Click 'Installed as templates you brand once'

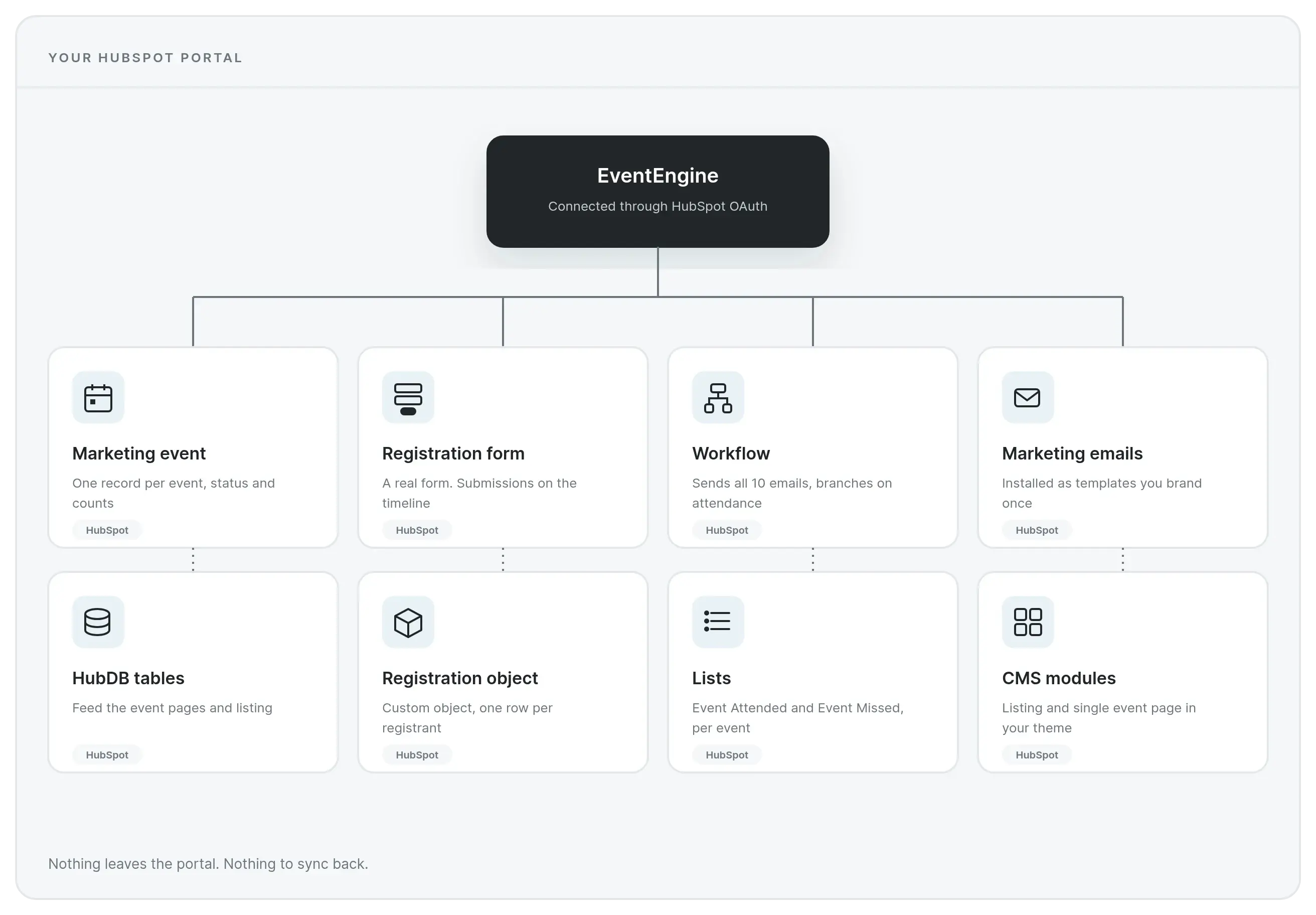point(1102,493)
